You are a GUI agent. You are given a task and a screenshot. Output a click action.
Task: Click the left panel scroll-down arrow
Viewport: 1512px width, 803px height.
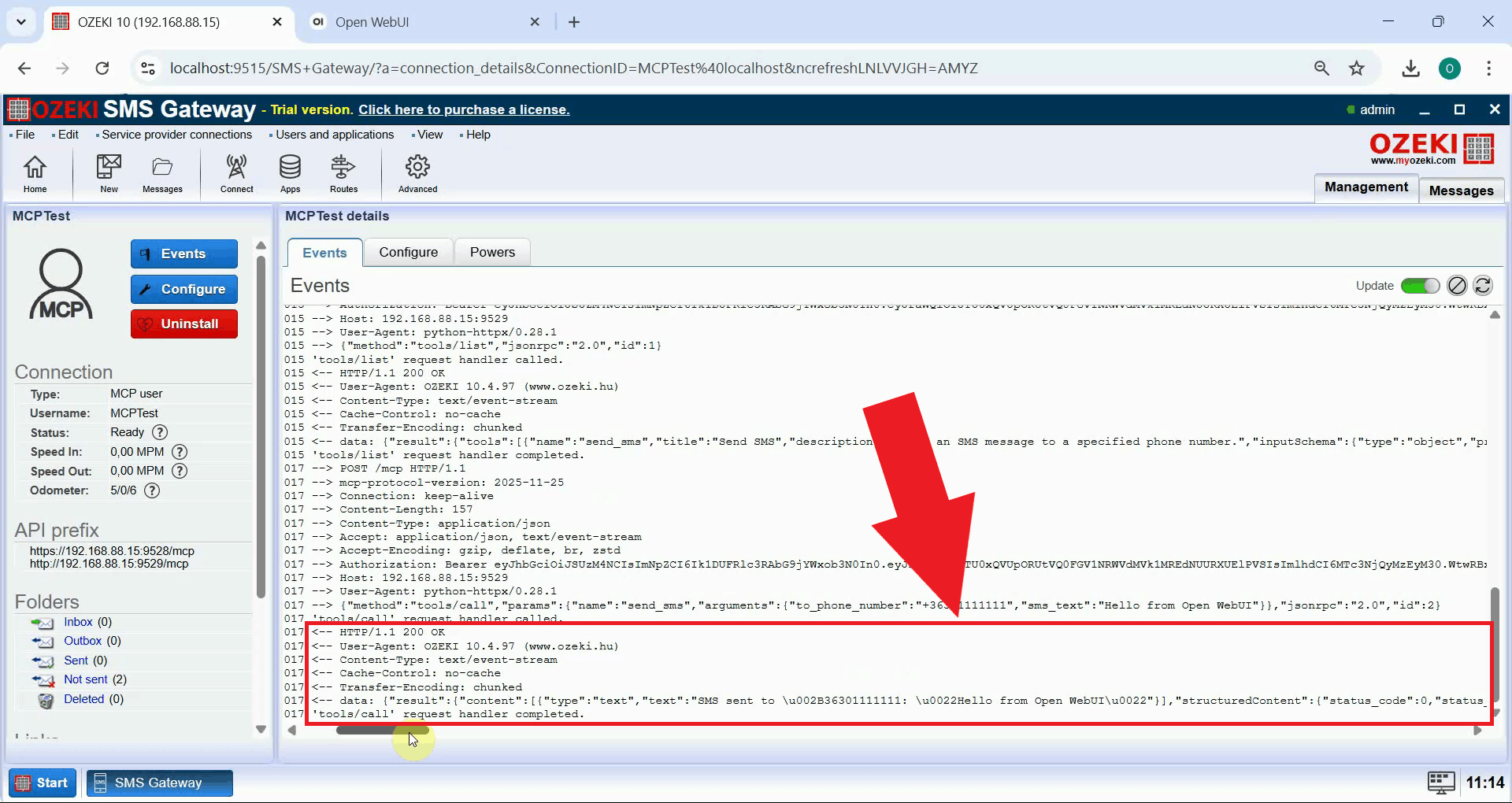pyautogui.click(x=261, y=730)
